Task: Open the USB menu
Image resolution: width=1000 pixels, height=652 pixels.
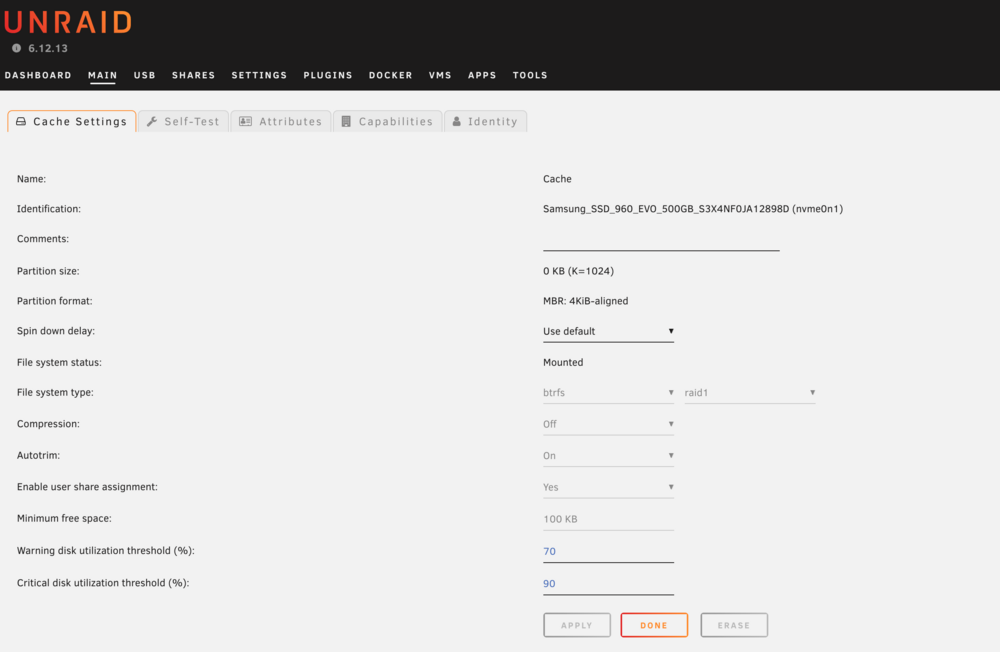Action: point(145,75)
